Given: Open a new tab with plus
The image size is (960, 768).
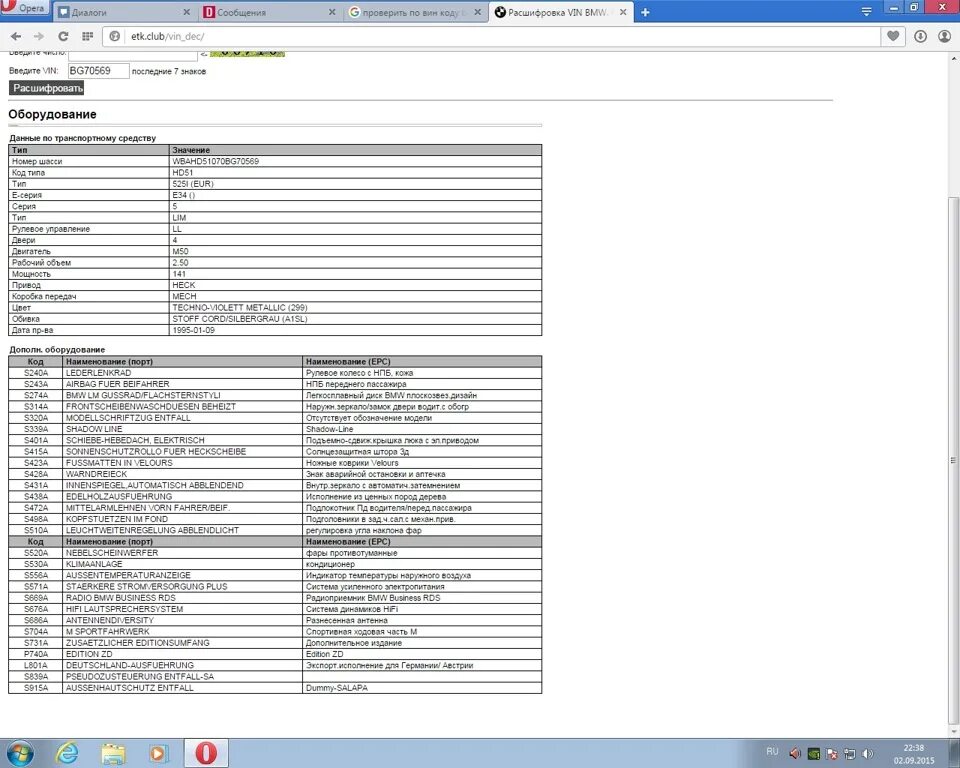Looking at the screenshot, I should pyautogui.click(x=645, y=12).
